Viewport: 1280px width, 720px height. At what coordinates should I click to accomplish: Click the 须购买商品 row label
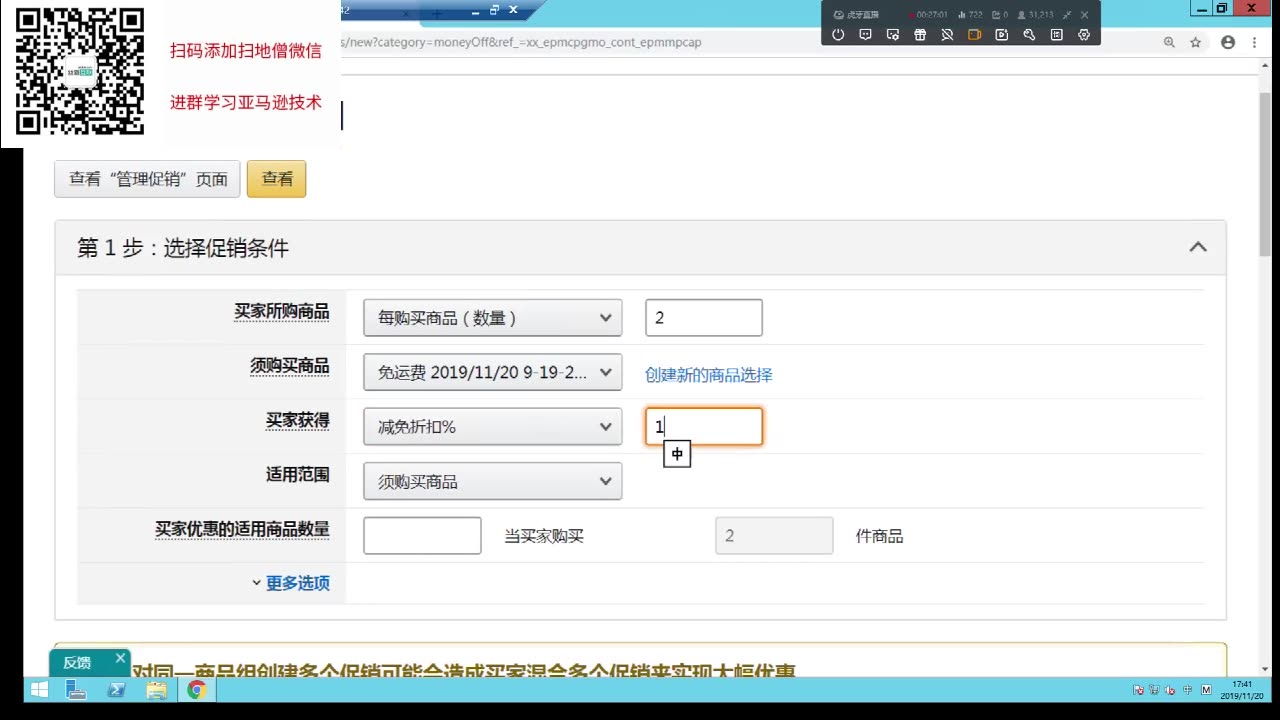(x=290, y=366)
